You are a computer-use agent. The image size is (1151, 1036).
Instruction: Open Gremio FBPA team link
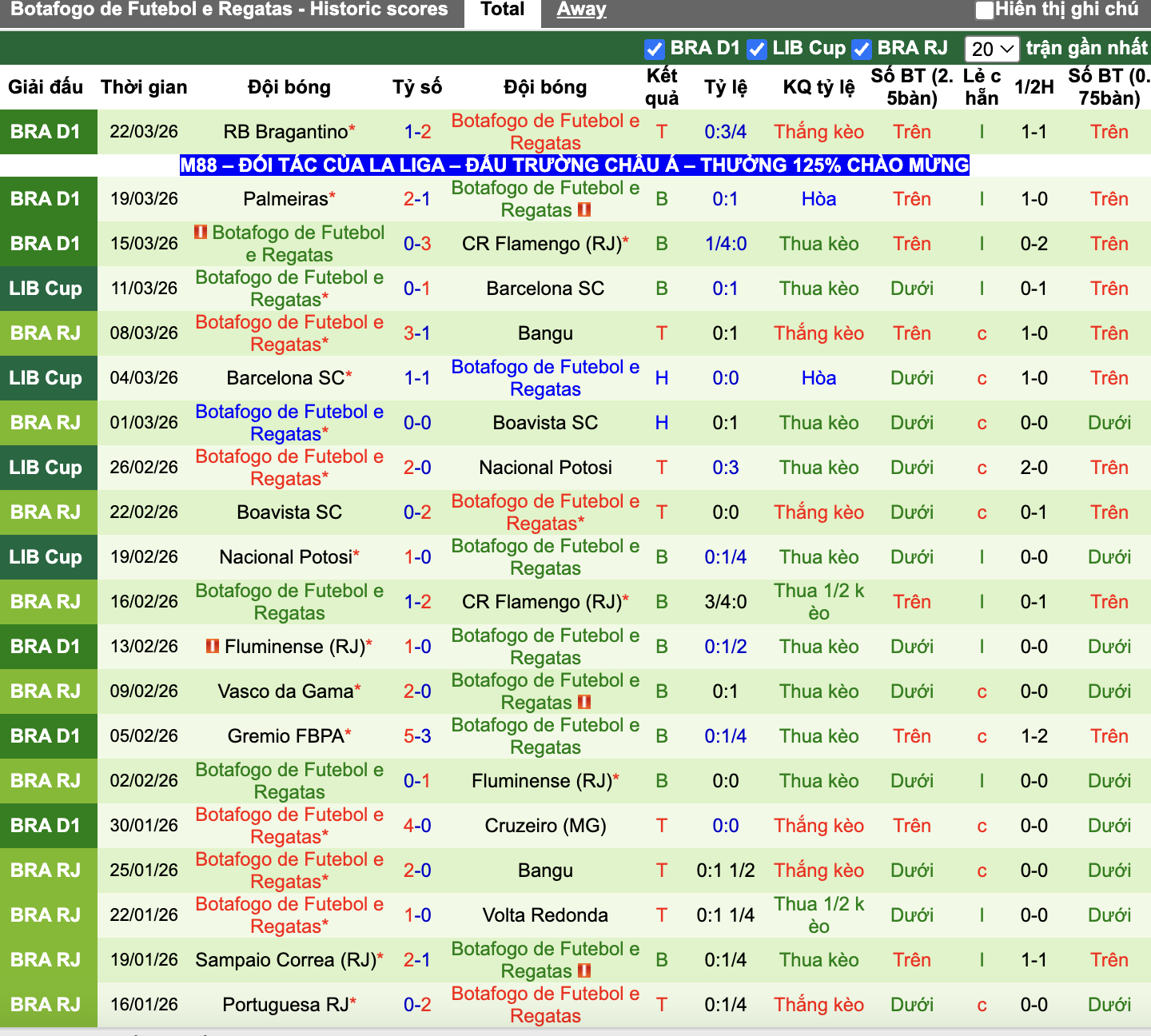[286, 736]
